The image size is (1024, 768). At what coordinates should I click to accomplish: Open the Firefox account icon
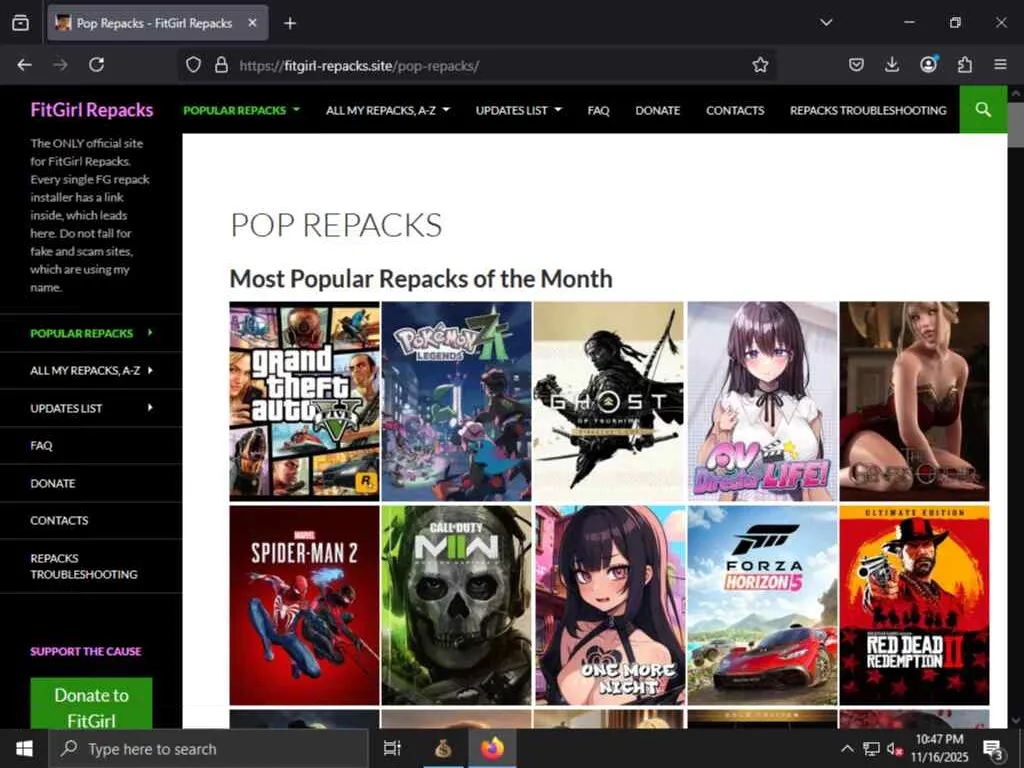928,64
